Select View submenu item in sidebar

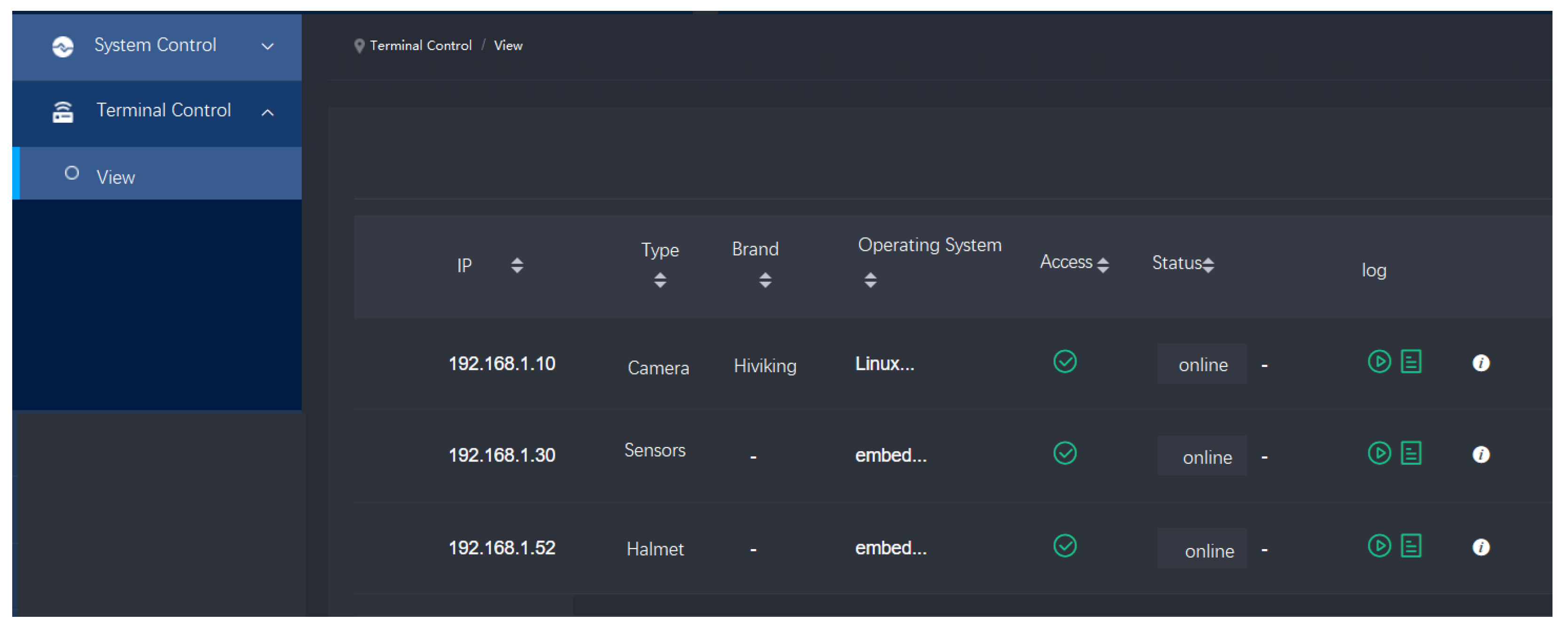pos(116,177)
